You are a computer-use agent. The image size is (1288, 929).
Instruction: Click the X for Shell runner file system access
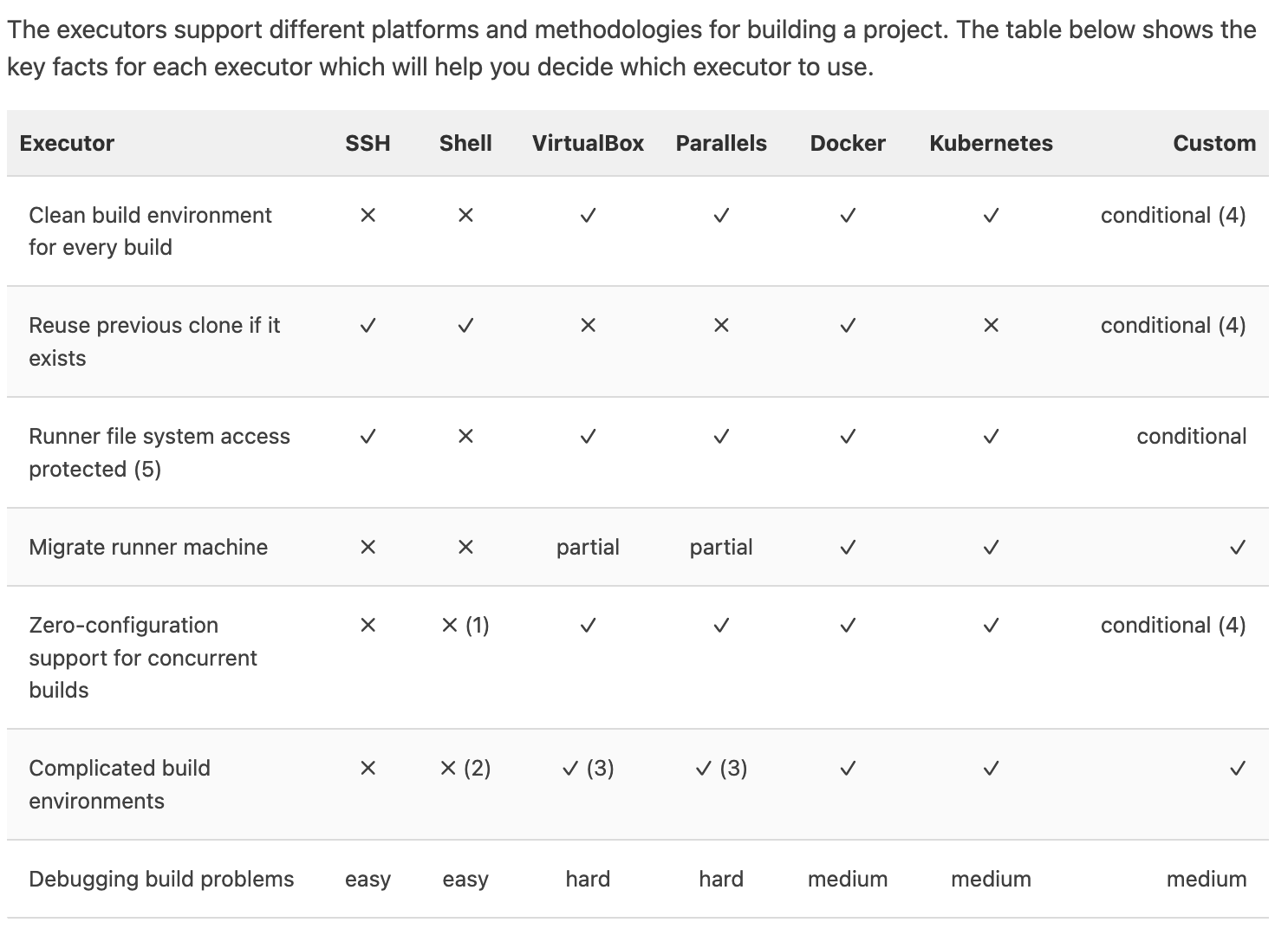coord(465,436)
